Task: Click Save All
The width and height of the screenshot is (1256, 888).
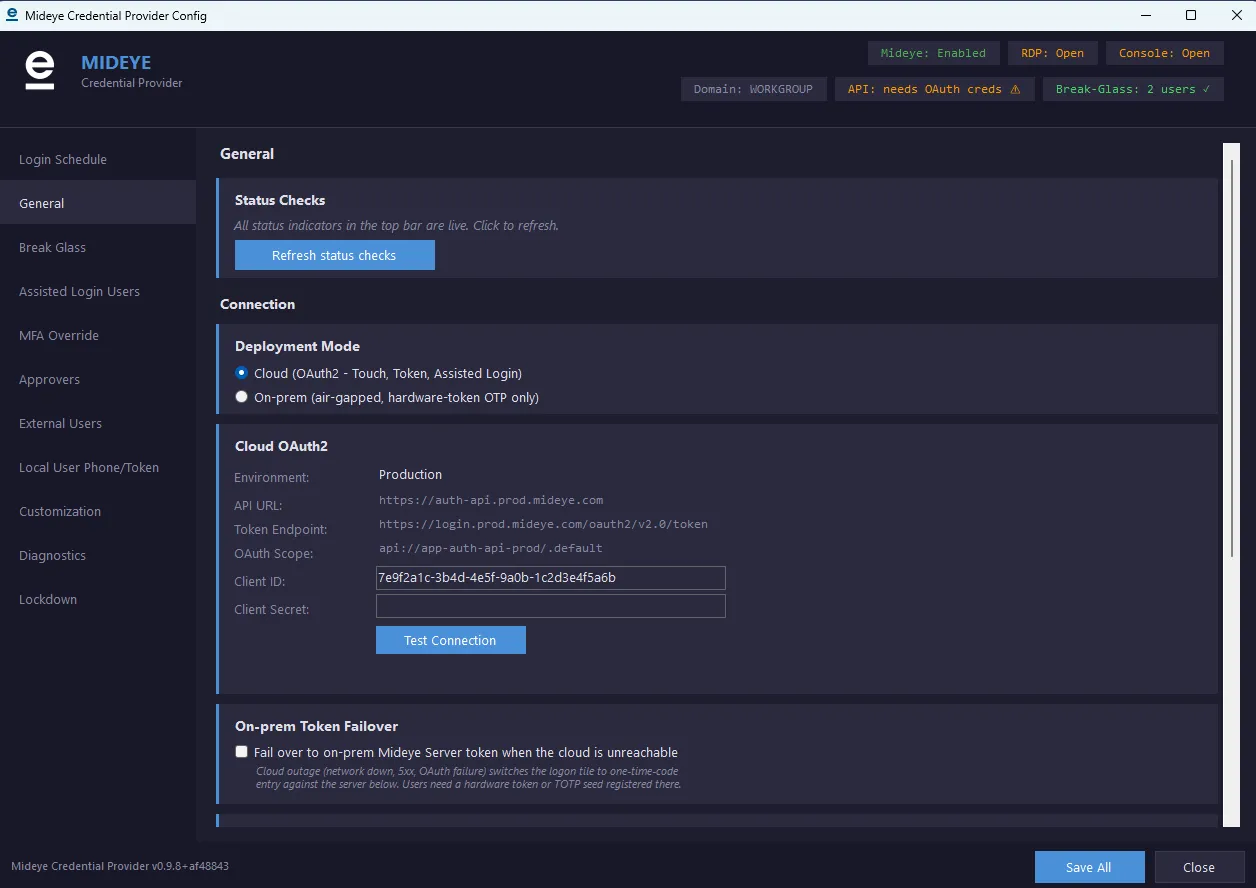Action: tap(1088, 867)
